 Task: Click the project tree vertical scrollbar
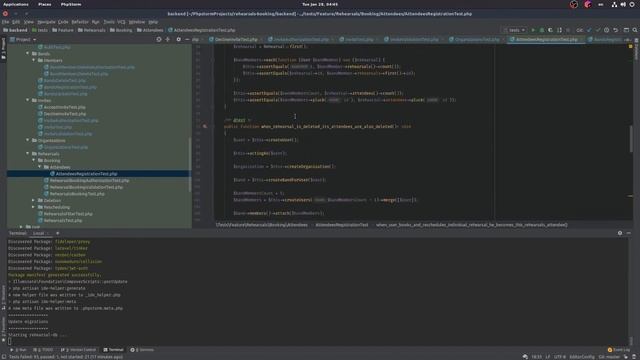click(190, 164)
